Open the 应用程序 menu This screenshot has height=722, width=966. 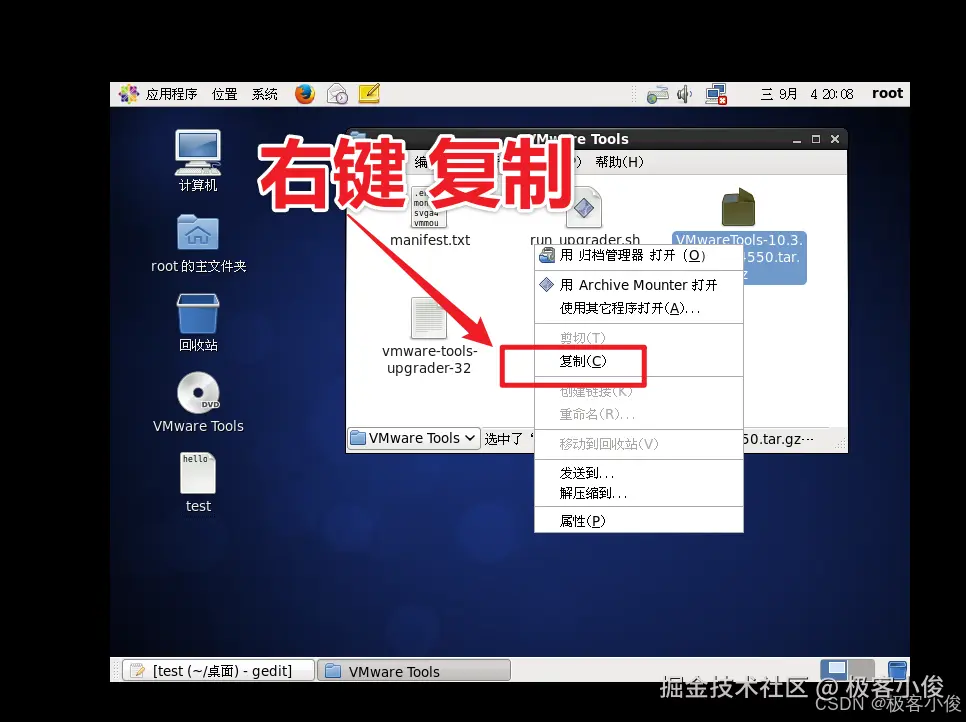tap(171, 94)
